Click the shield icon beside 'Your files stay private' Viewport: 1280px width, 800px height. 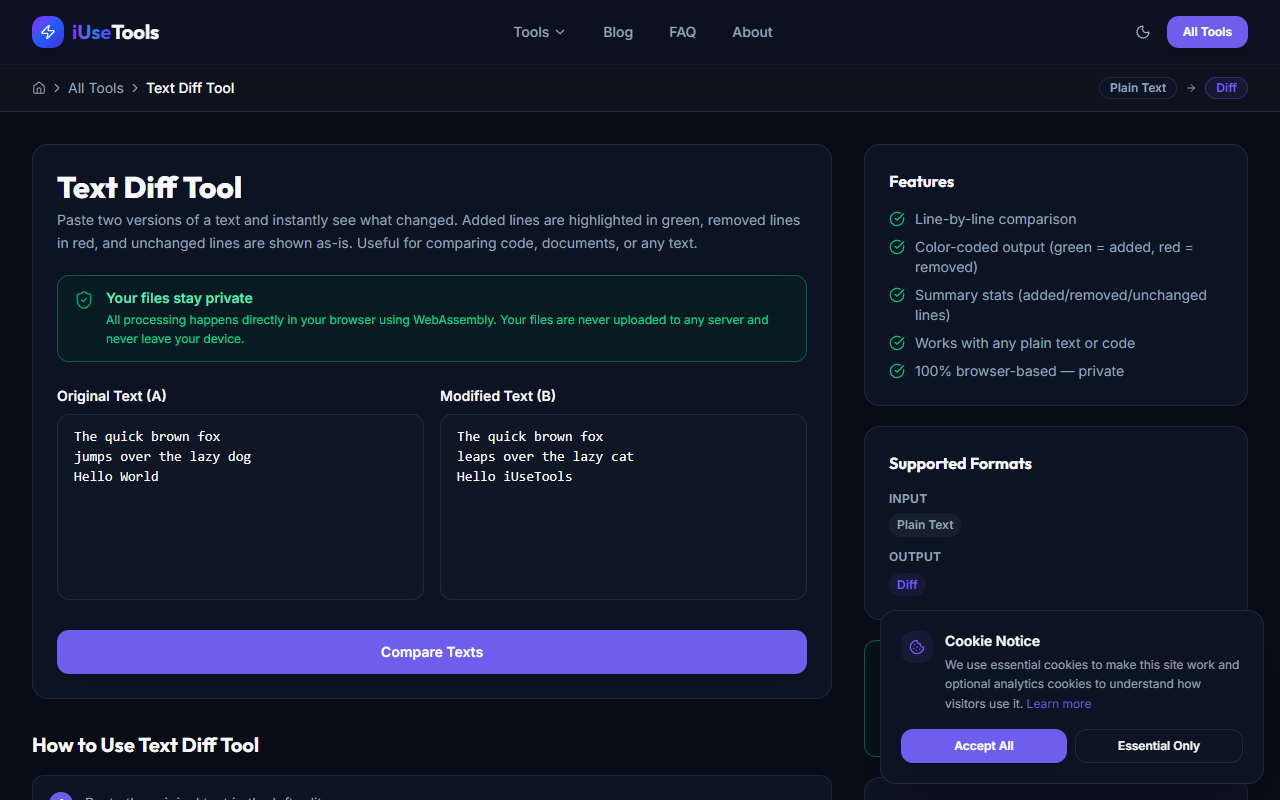pos(84,299)
